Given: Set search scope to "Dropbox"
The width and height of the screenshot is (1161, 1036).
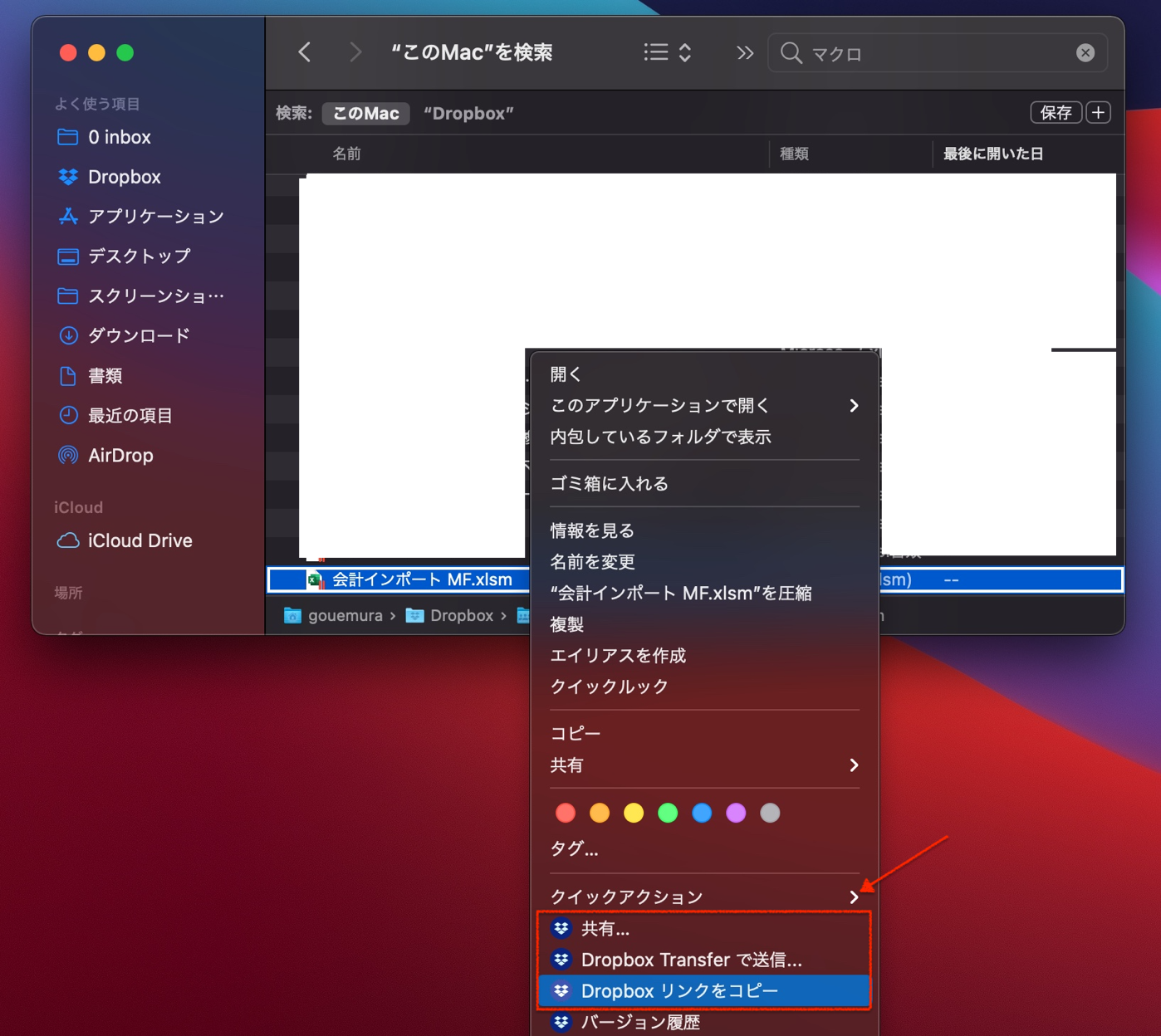Looking at the screenshot, I should coord(468,114).
